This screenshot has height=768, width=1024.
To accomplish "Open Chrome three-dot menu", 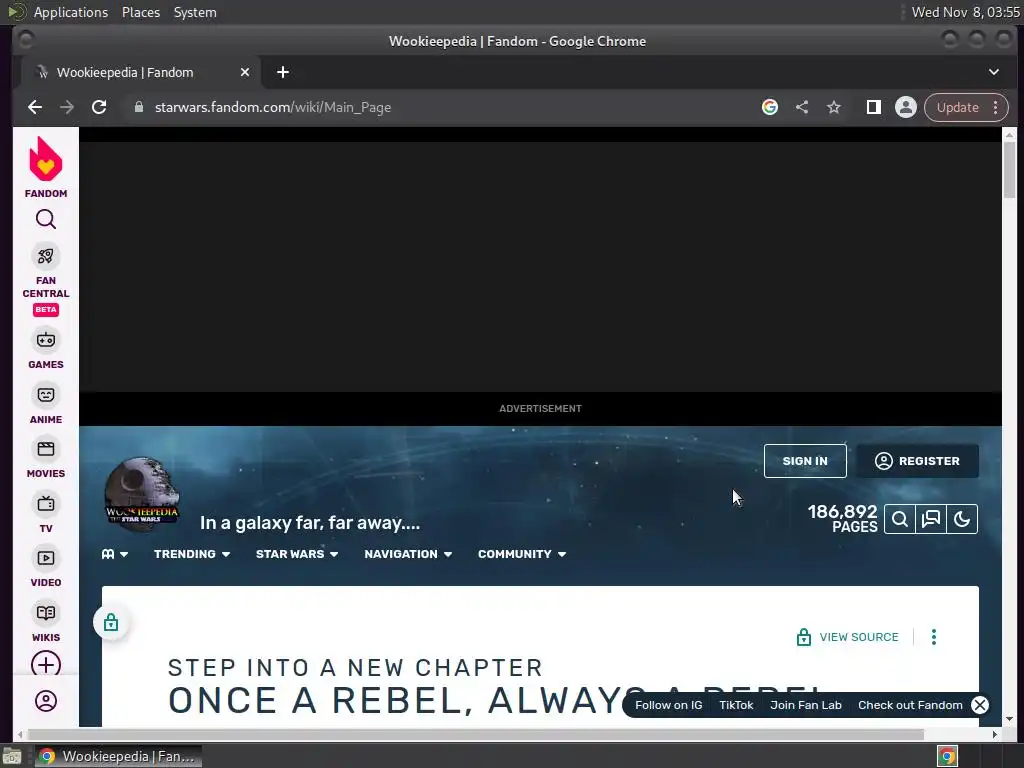I will pos(995,107).
